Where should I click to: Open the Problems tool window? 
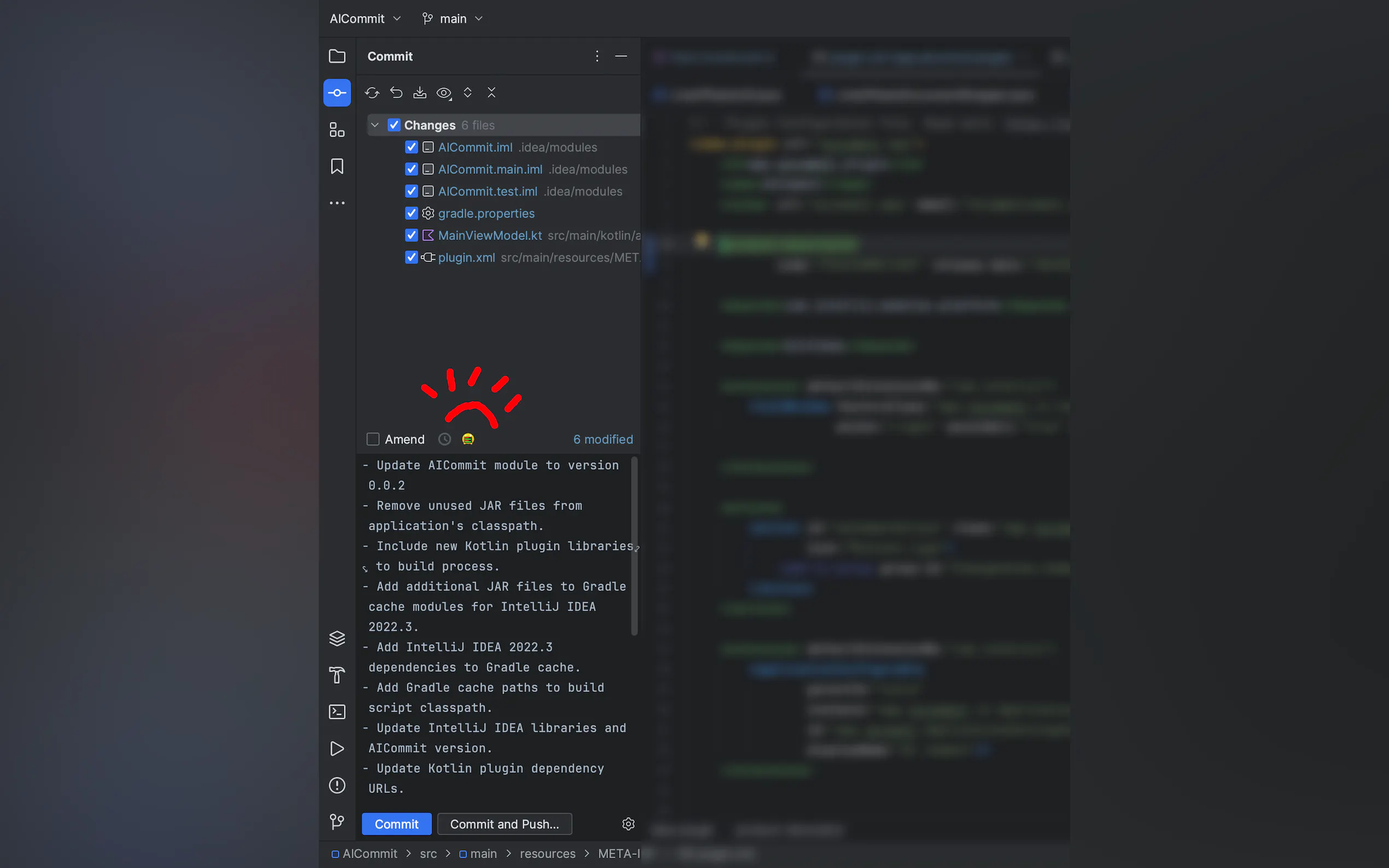(x=337, y=785)
